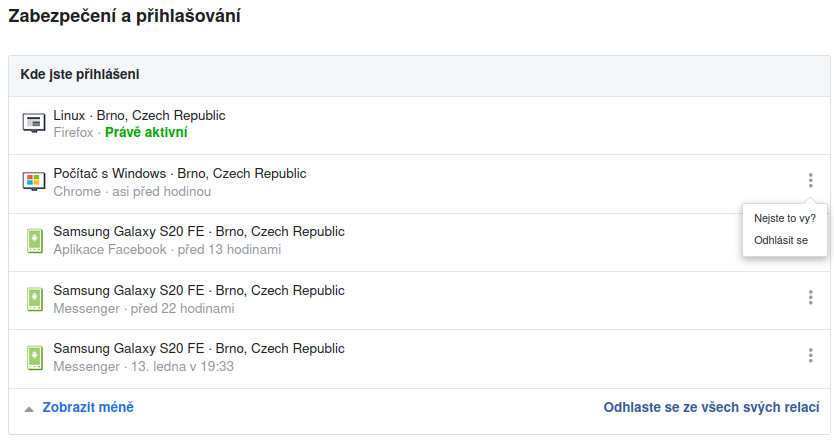Image resolution: width=834 pixels, height=445 pixels.
Task: Click the Windows computer session icon
Action: point(34,181)
